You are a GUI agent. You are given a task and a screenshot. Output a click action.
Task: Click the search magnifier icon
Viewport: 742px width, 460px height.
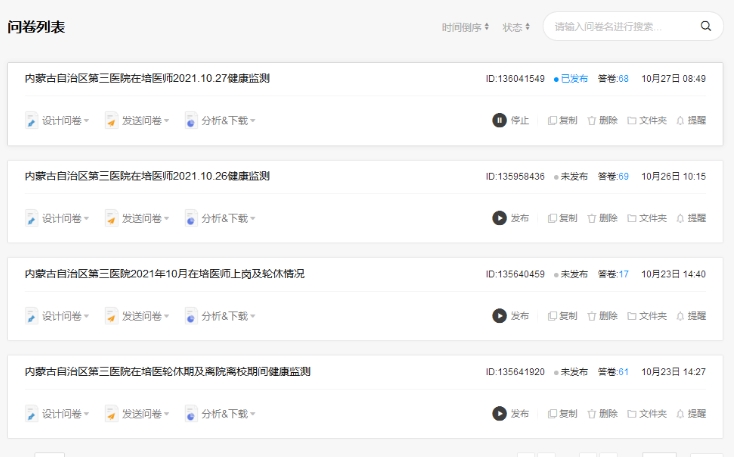(x=706, y=27)
